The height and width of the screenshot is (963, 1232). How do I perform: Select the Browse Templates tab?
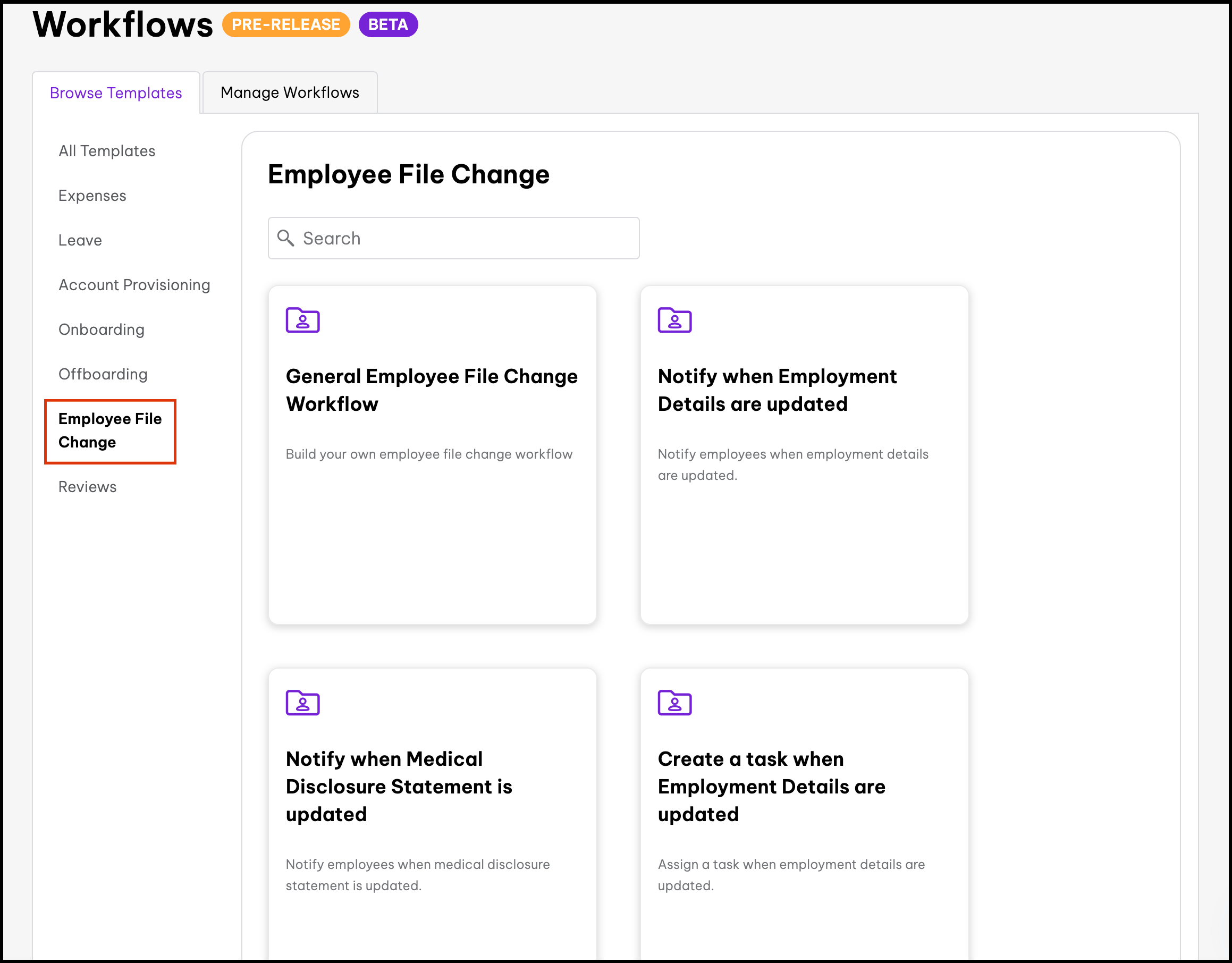pos(116,92)
